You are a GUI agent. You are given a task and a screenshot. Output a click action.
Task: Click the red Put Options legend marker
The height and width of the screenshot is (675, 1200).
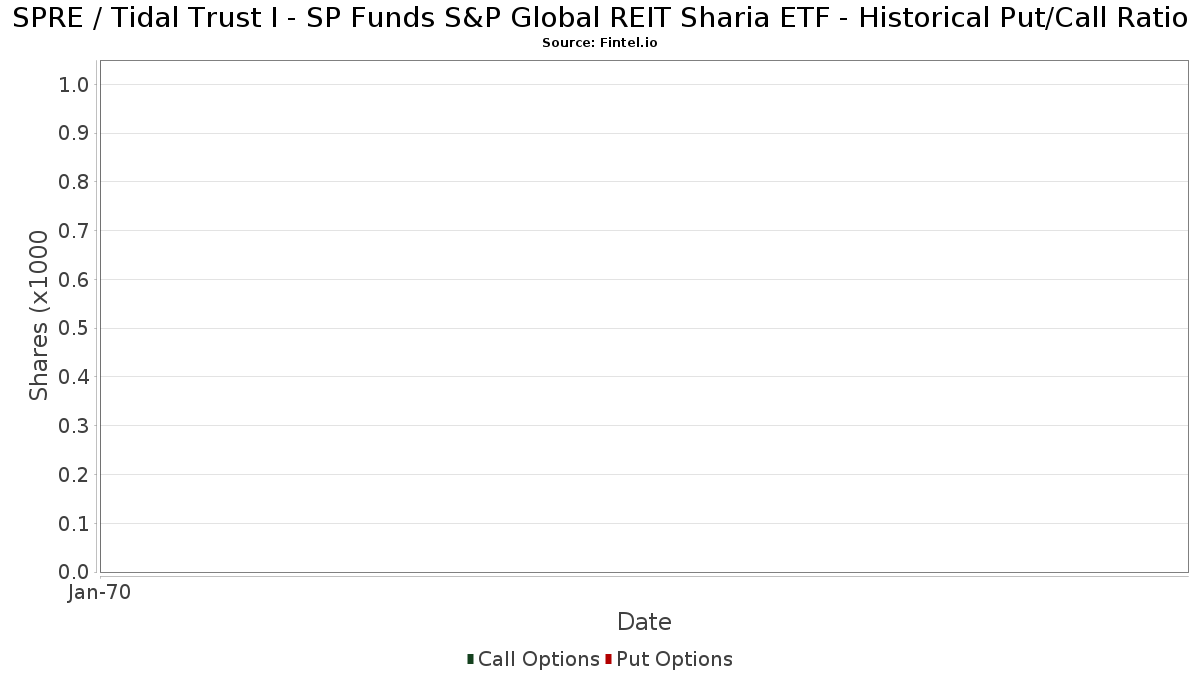click(x=608, y=659)
